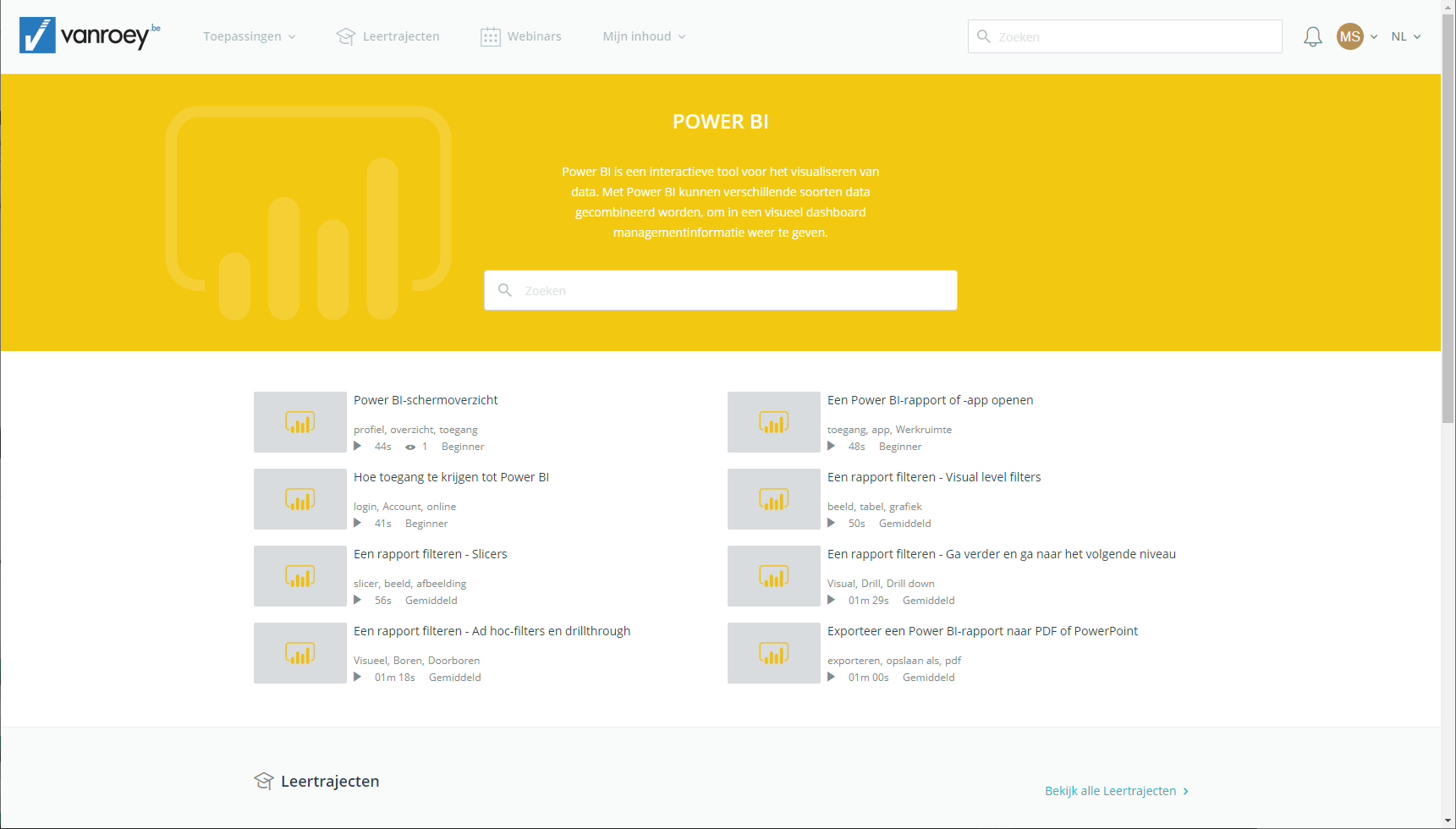The image size is (1456, 829).
Task: Click the Power BI search box in banner
Action: pyautogui.click(x=721, y=290)
